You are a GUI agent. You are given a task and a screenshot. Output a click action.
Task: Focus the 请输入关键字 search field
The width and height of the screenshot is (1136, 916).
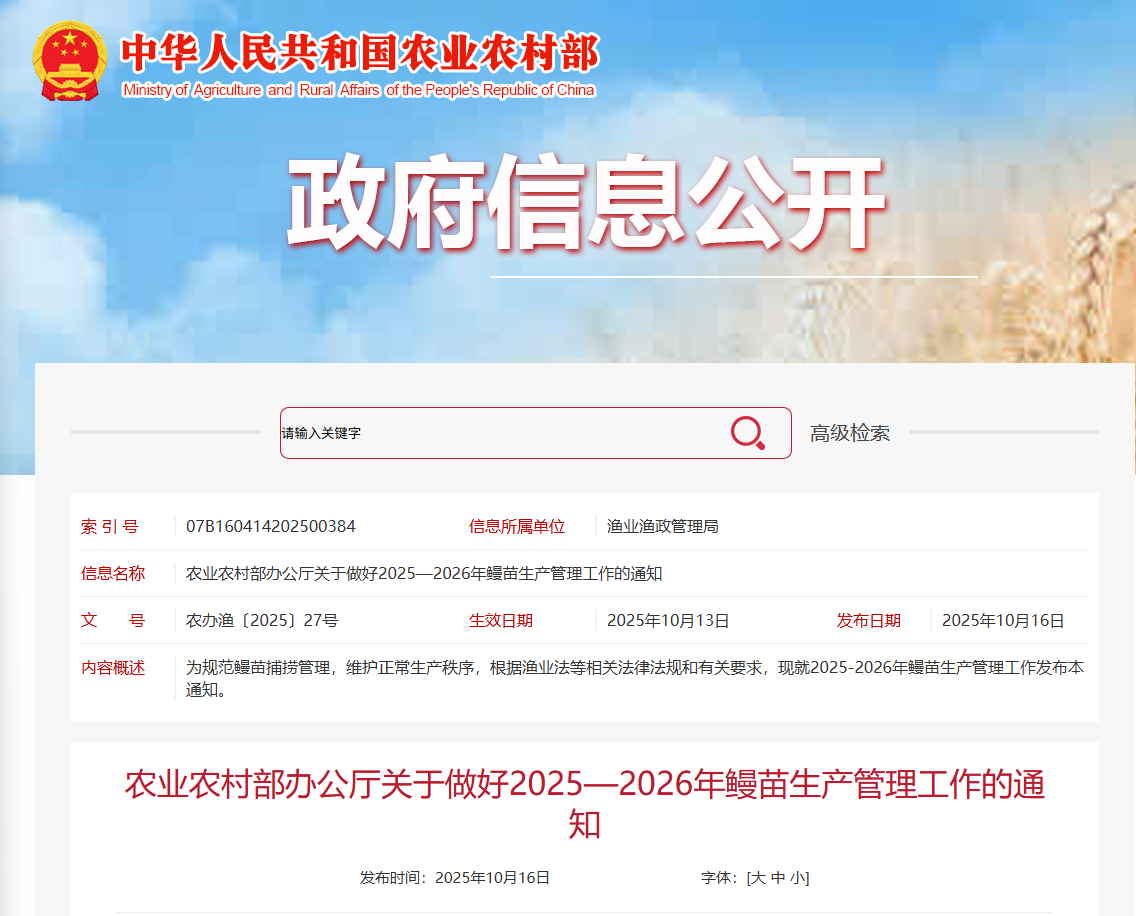point(500,433)
